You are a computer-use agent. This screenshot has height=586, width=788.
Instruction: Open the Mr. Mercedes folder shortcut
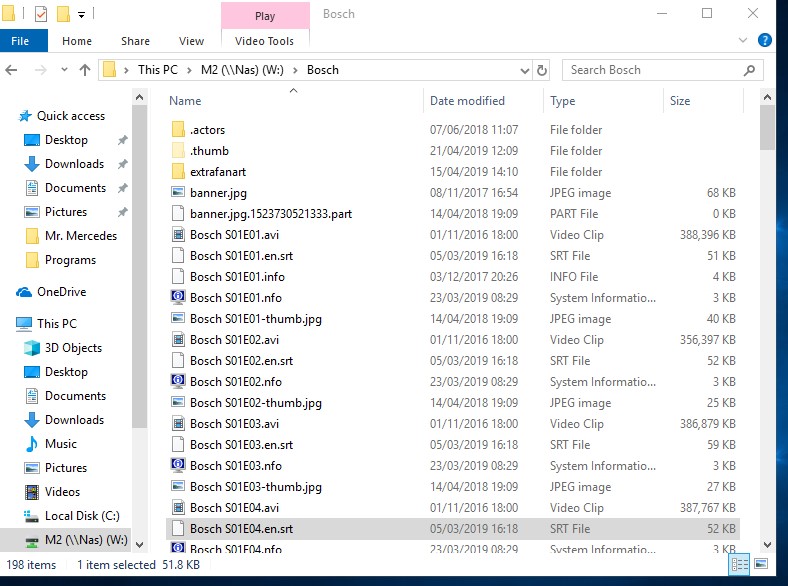pyautogui.click(x=80, y=236)
